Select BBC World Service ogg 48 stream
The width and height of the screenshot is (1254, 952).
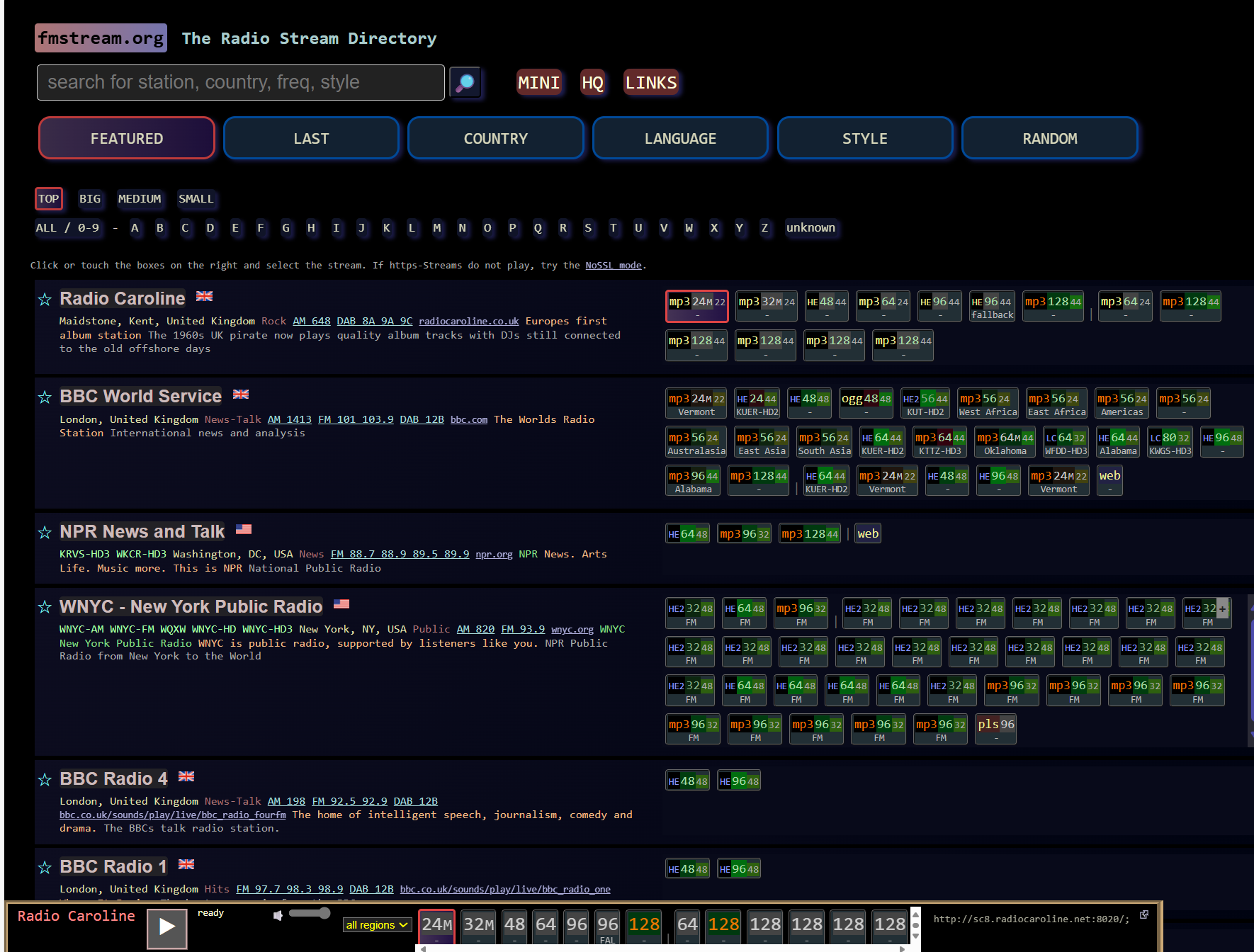click(866, 404)
